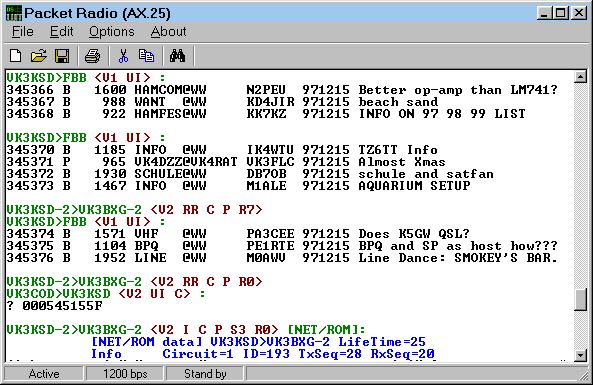Select the KD4JIR beach sand line
Viewport: 593px width, 385px height.
[x=222, y=102]
